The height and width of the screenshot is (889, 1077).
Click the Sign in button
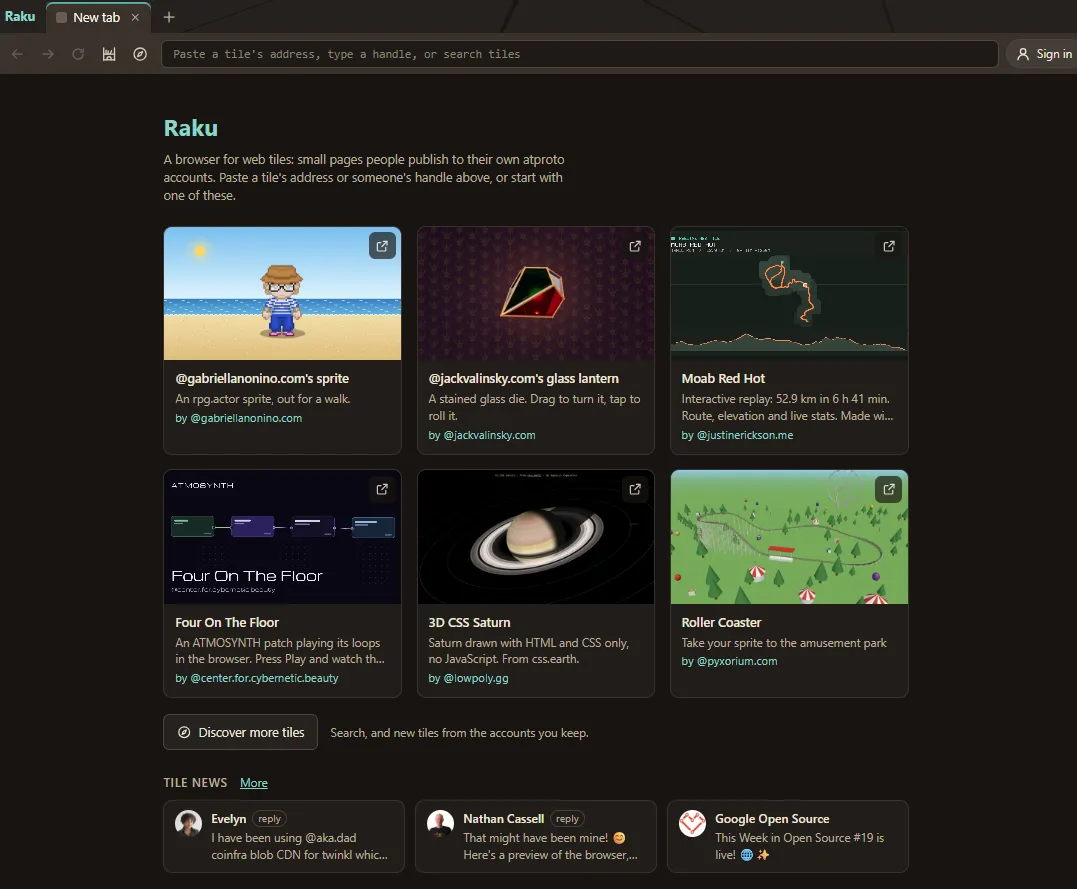[x=1044, y=54]
